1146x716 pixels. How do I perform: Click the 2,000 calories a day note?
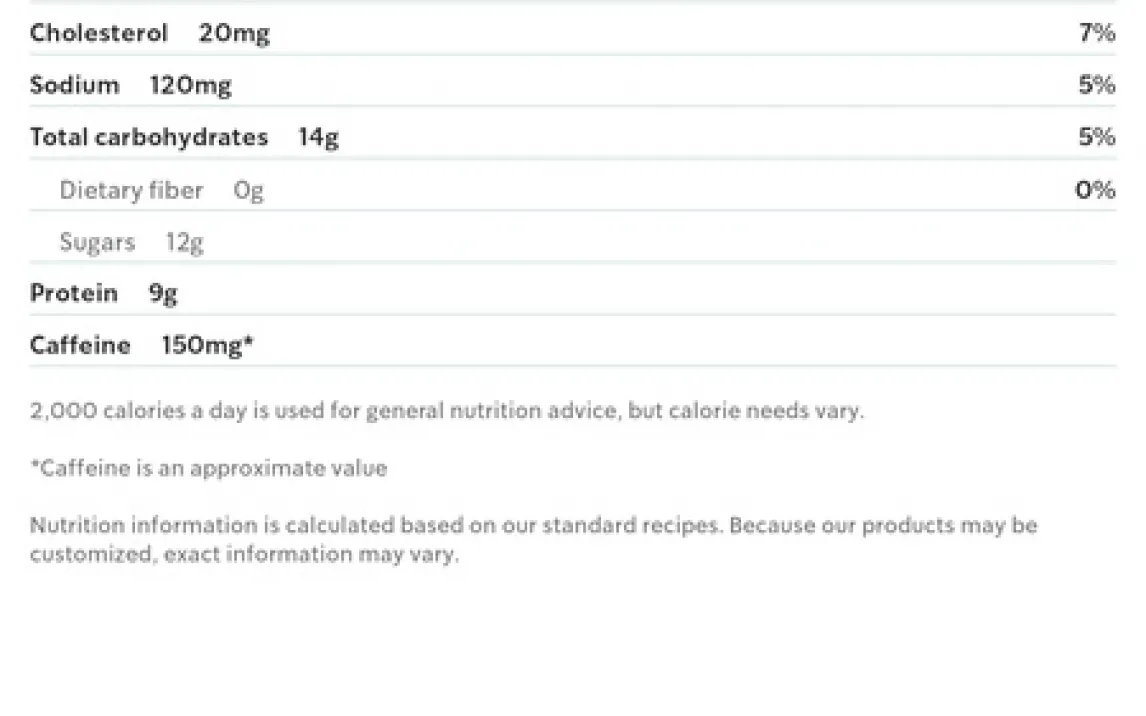click(x=446, y=411)
